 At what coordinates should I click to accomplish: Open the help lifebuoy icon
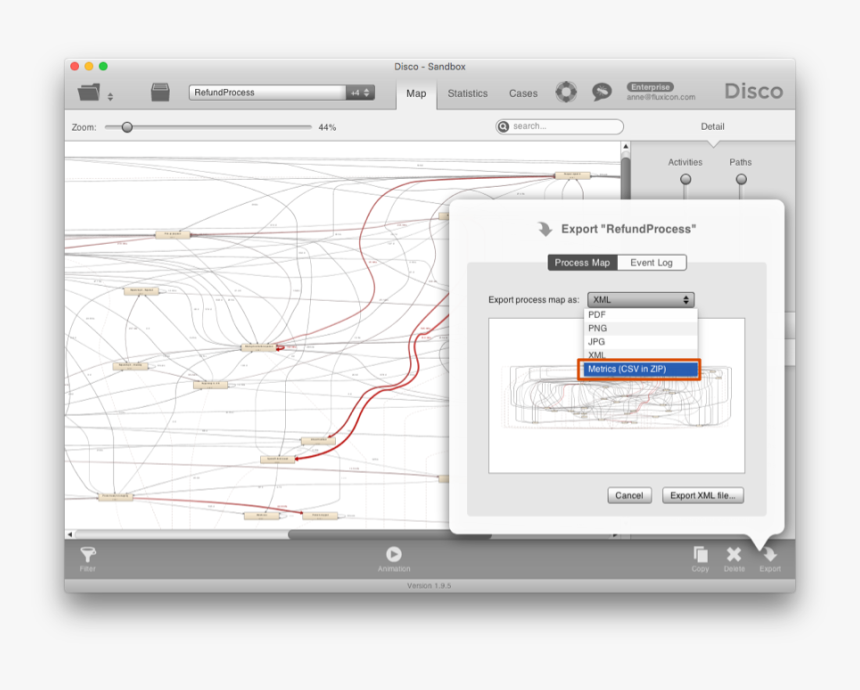(566, 92)
